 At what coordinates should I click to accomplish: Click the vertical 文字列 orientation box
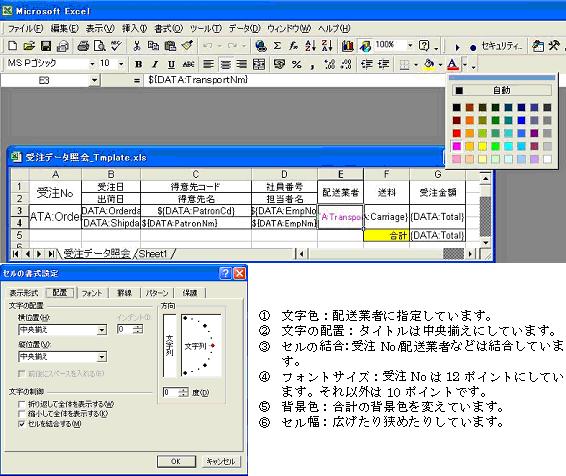pyautogui.click(x=170, y=346)
